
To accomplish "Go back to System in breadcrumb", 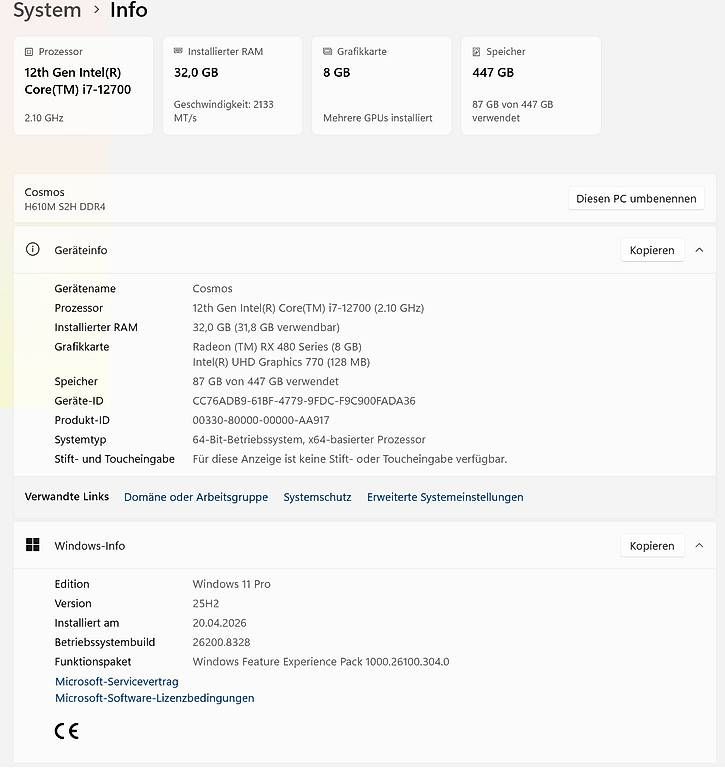I will click(47, 10).
